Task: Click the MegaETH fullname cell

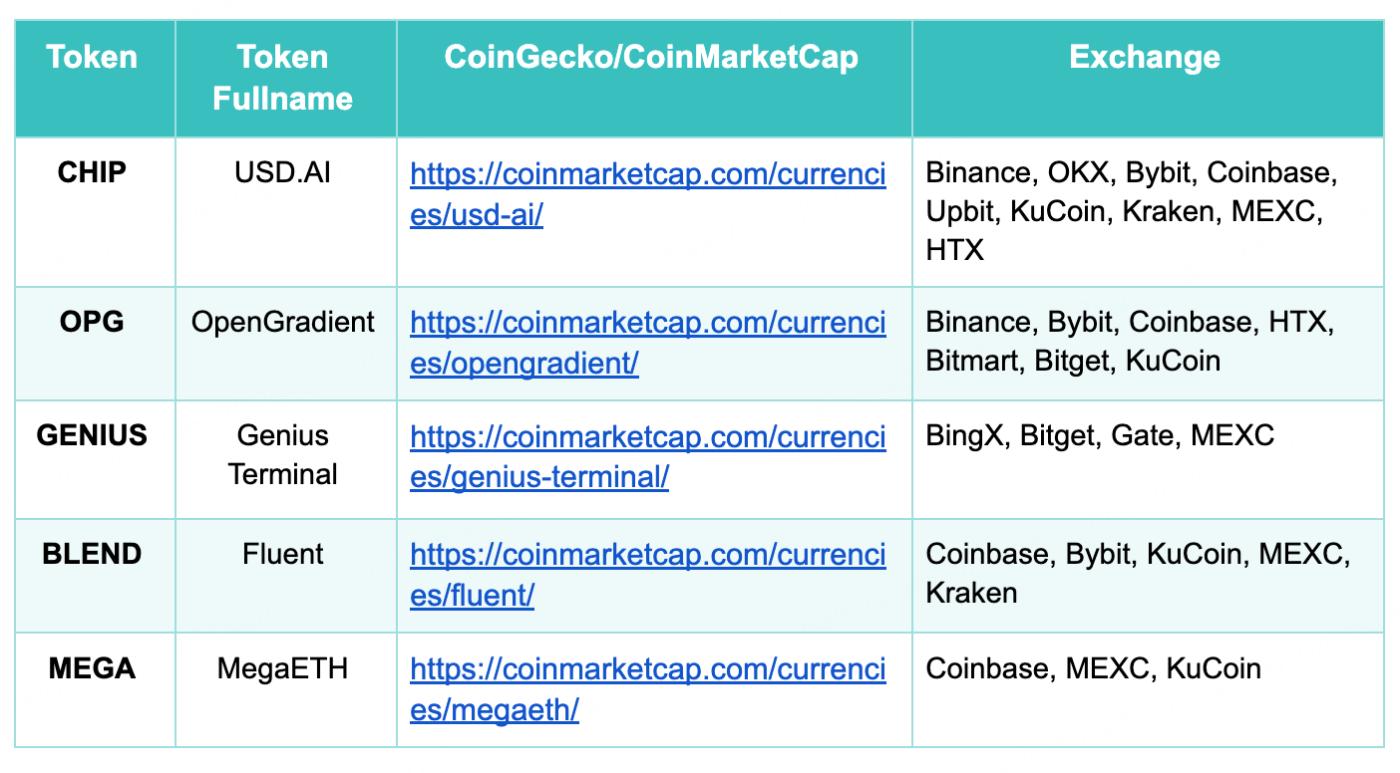Action: point(283,668)
